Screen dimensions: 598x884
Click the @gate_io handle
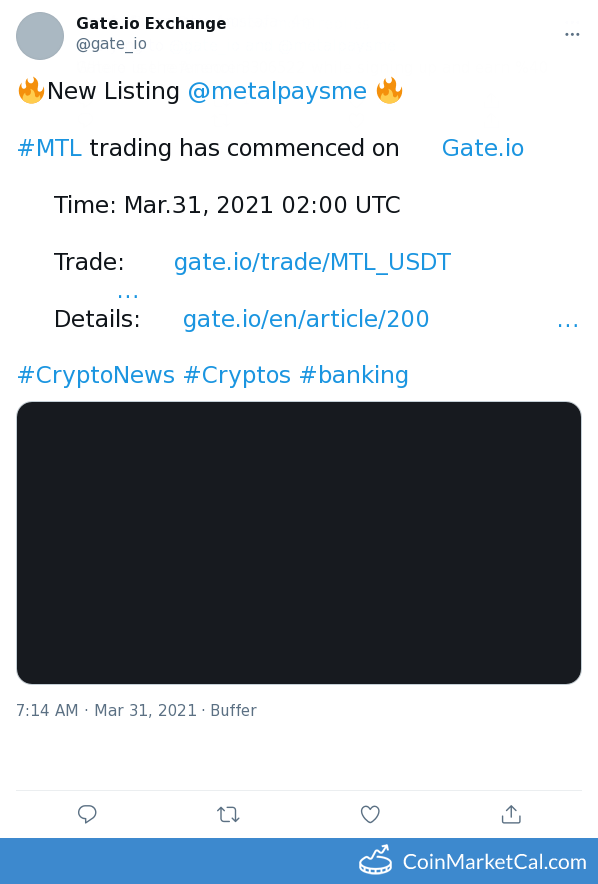[x=111, y=44]
